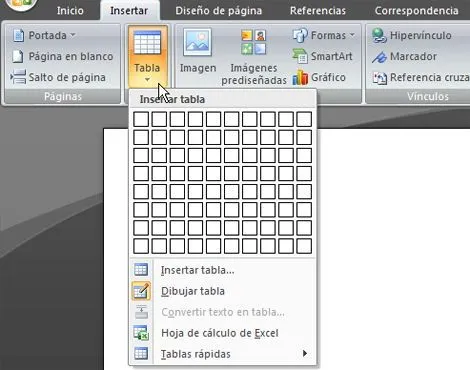This screenshot has width=470, height=370.
Task: Open the Portada dropdown
Action: tap(44, 35)
